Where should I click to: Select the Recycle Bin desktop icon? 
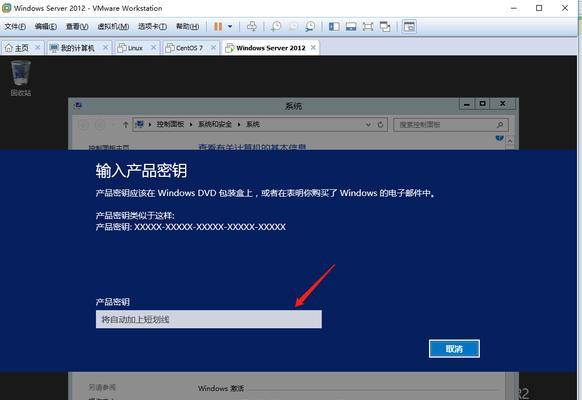[21, 78]
